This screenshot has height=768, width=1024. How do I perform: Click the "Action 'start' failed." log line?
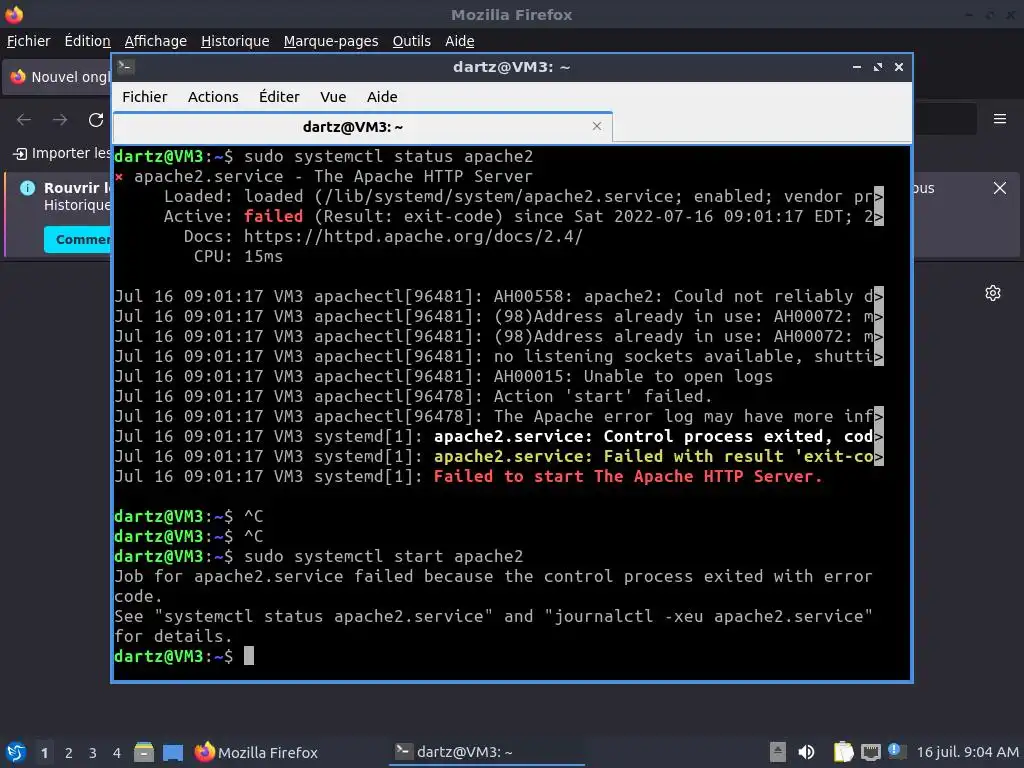tap(603, 396)
